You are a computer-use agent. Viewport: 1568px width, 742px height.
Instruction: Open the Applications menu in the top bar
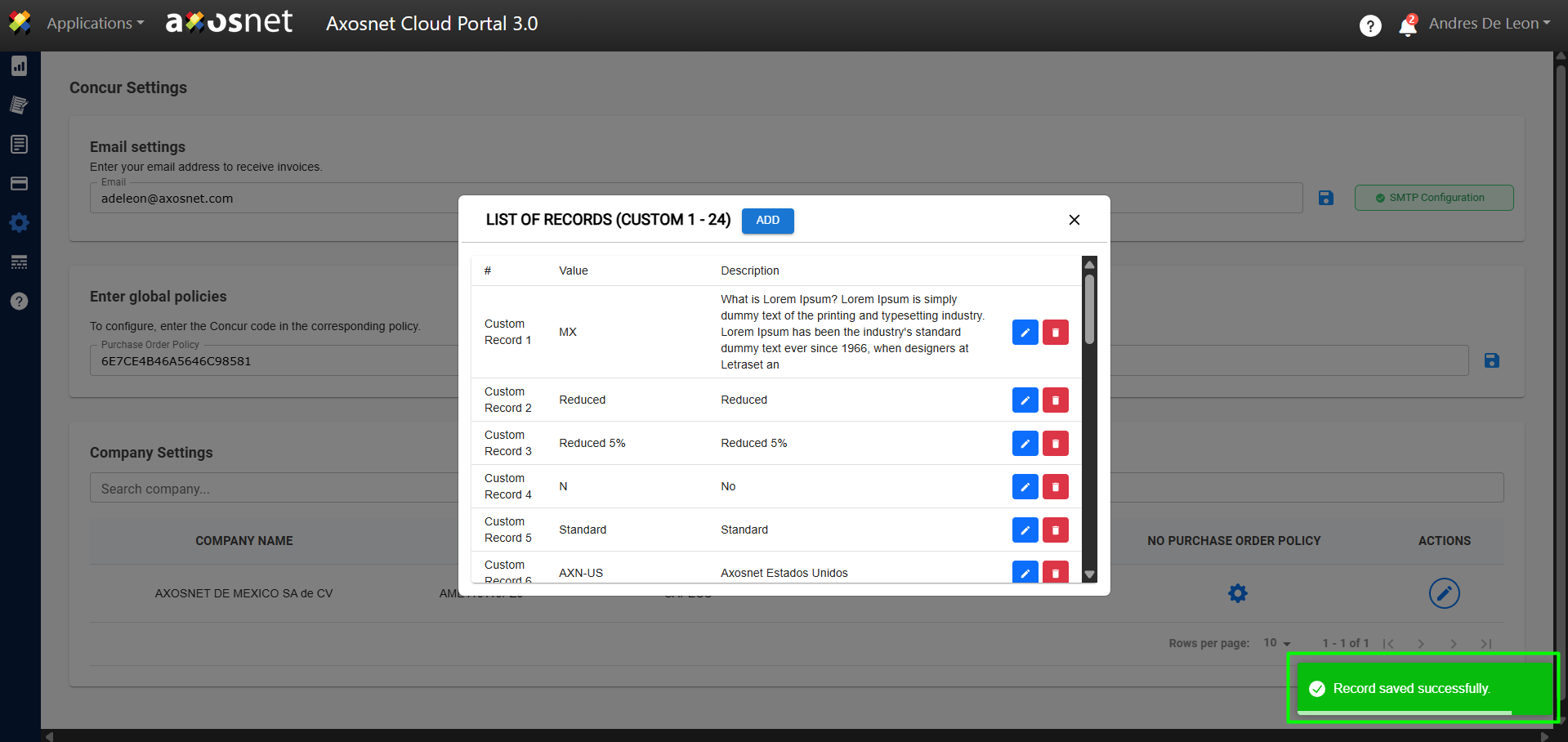[95, 23]
